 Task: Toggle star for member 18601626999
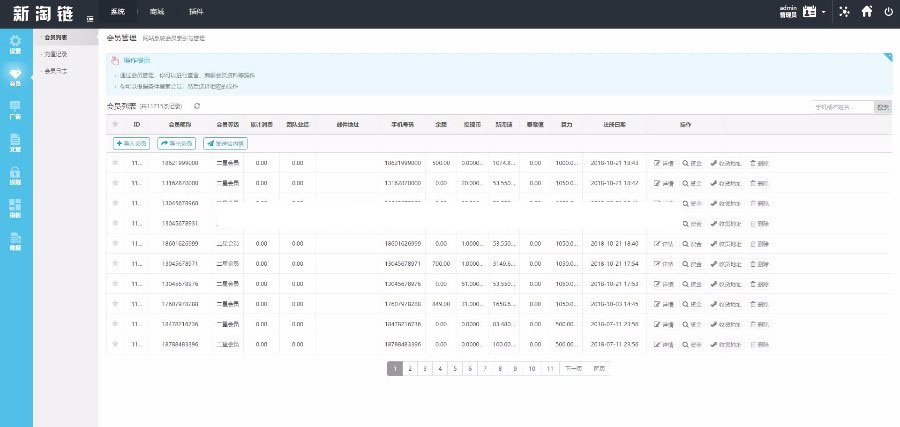click(x=116, y=244)
